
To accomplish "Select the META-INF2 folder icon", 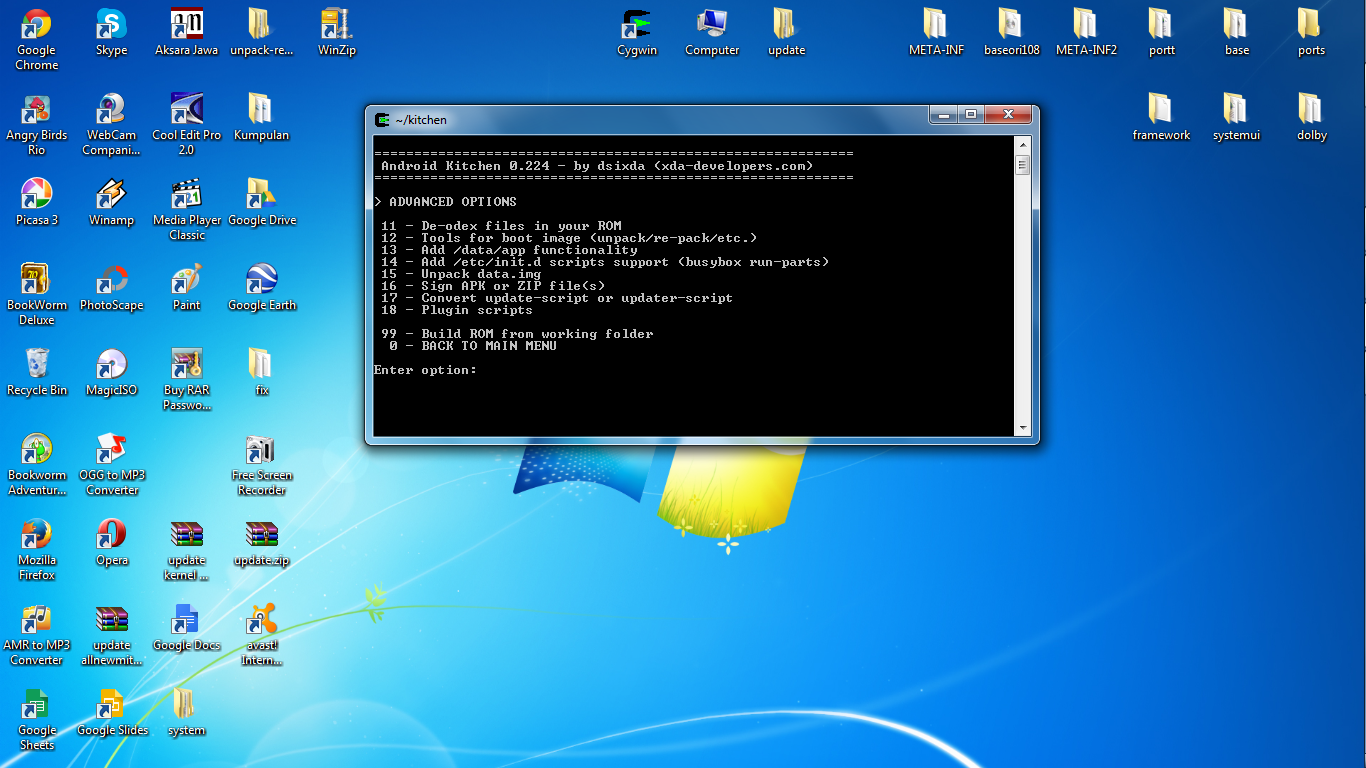I will tap(1087, 32).
